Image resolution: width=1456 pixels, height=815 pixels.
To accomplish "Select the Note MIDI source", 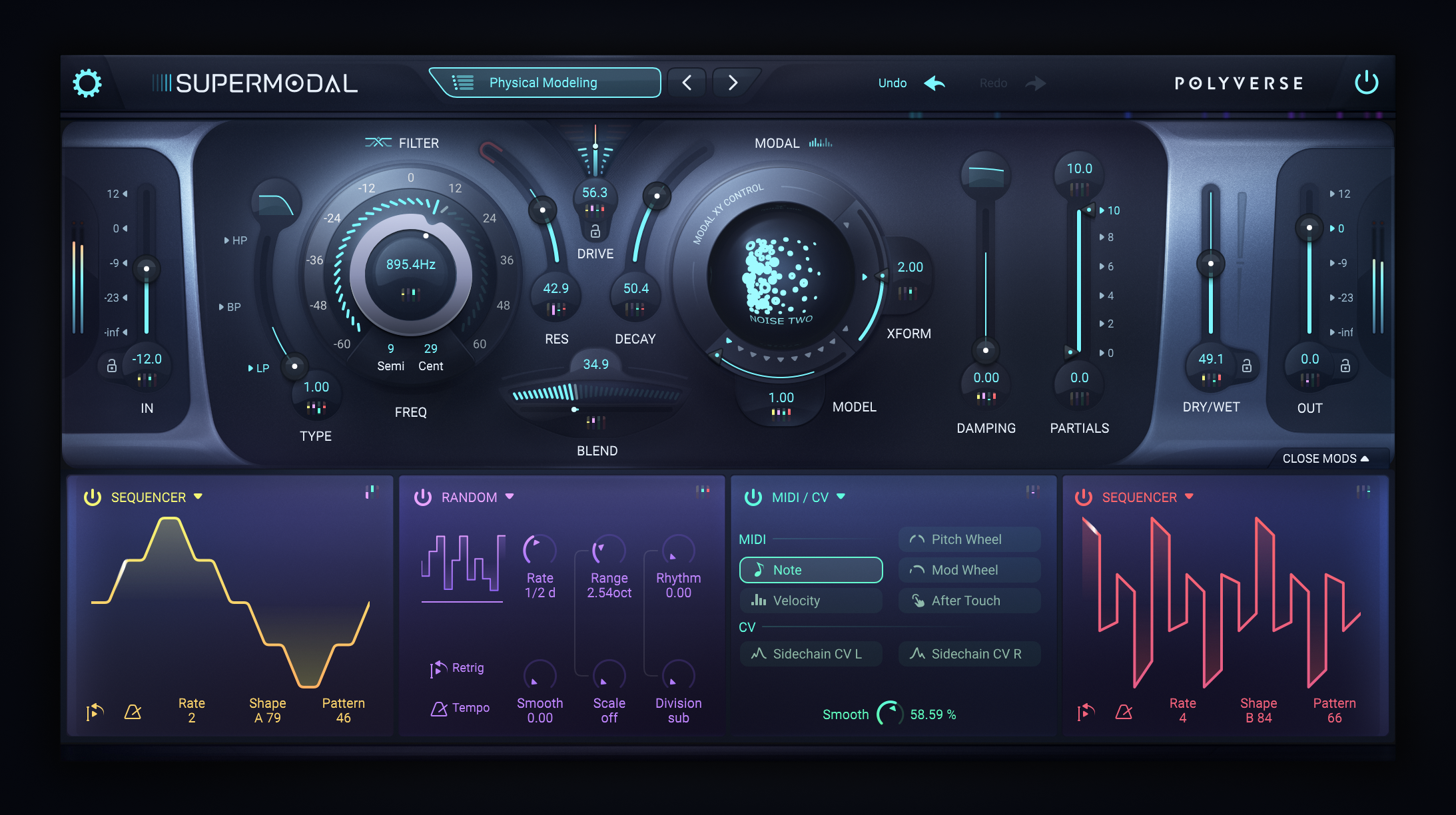I will [x=811, y=570].
